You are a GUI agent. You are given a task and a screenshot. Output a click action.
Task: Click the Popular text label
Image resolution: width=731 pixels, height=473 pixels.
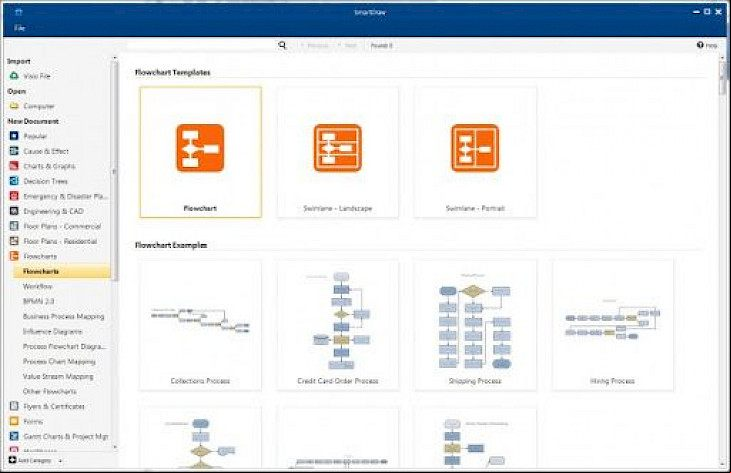pyautogui.click(x=35, y=136)
